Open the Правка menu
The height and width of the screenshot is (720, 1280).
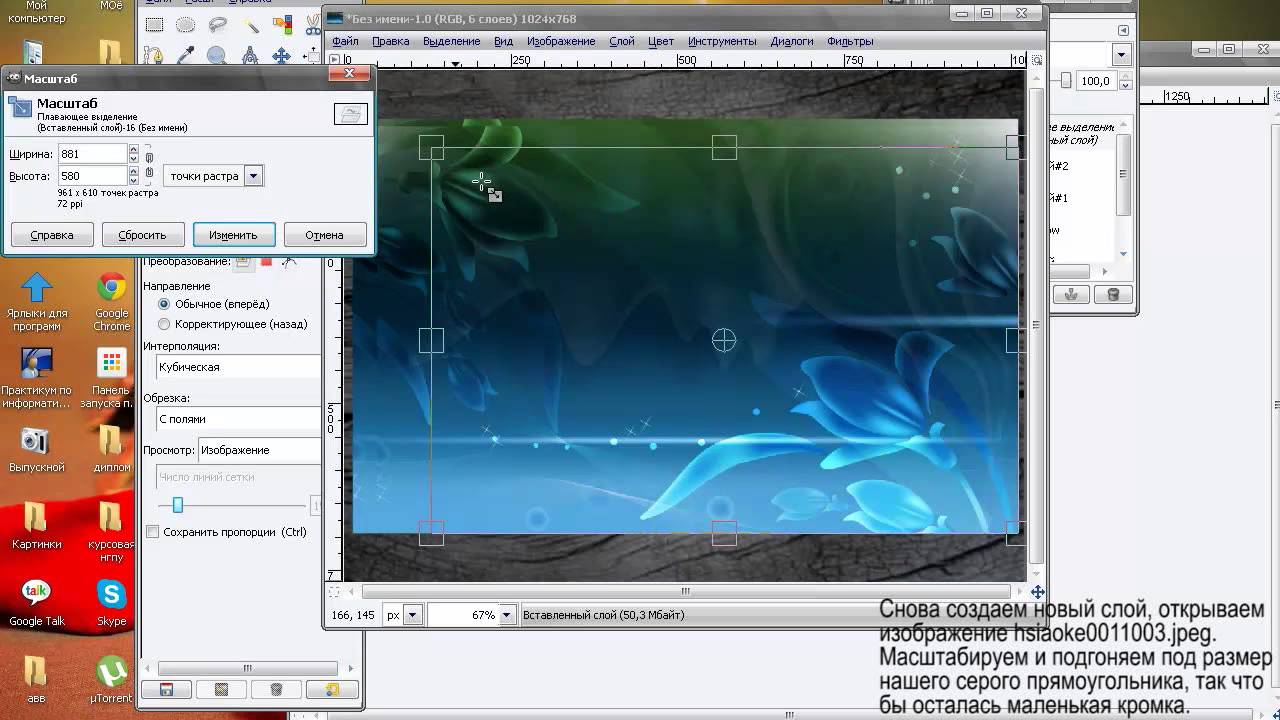[x=391, y=41]
